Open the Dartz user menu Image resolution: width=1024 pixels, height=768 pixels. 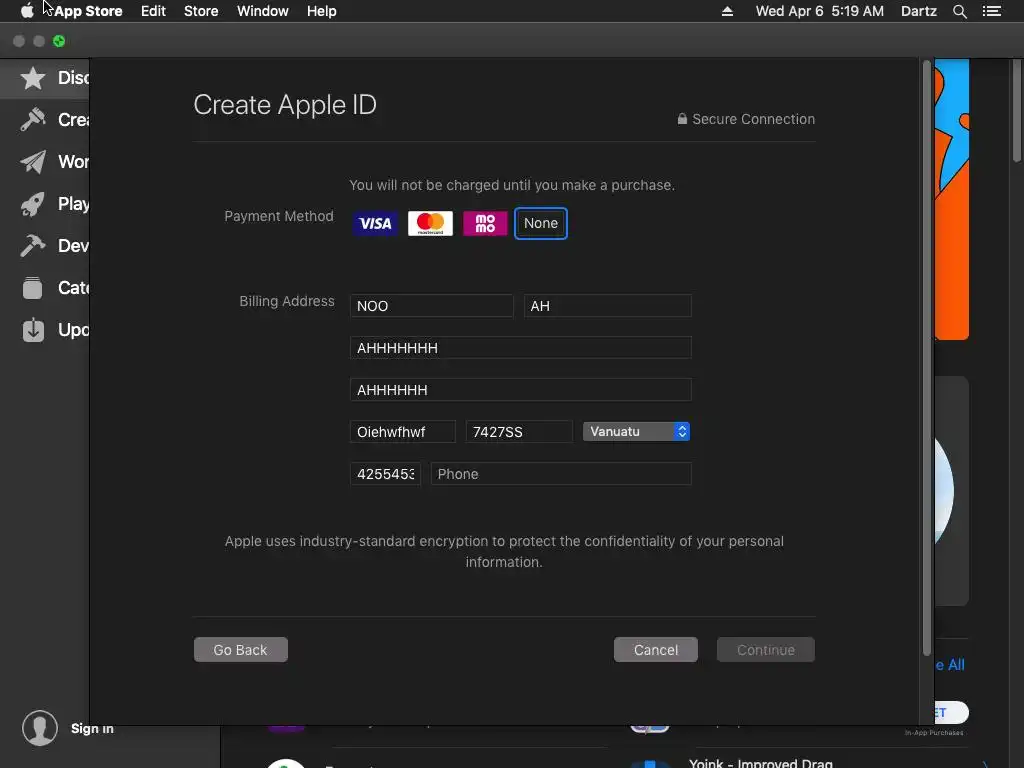click(919, 11)
